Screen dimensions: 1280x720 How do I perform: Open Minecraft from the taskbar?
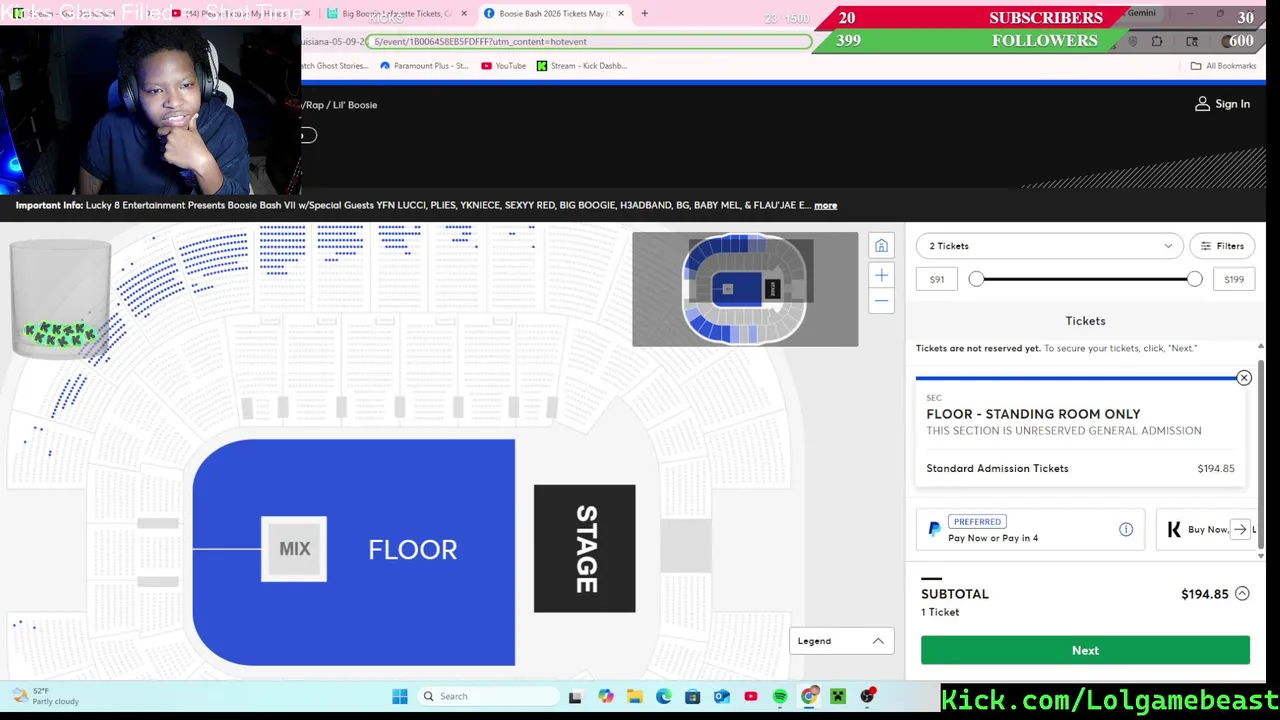(838, 697)
